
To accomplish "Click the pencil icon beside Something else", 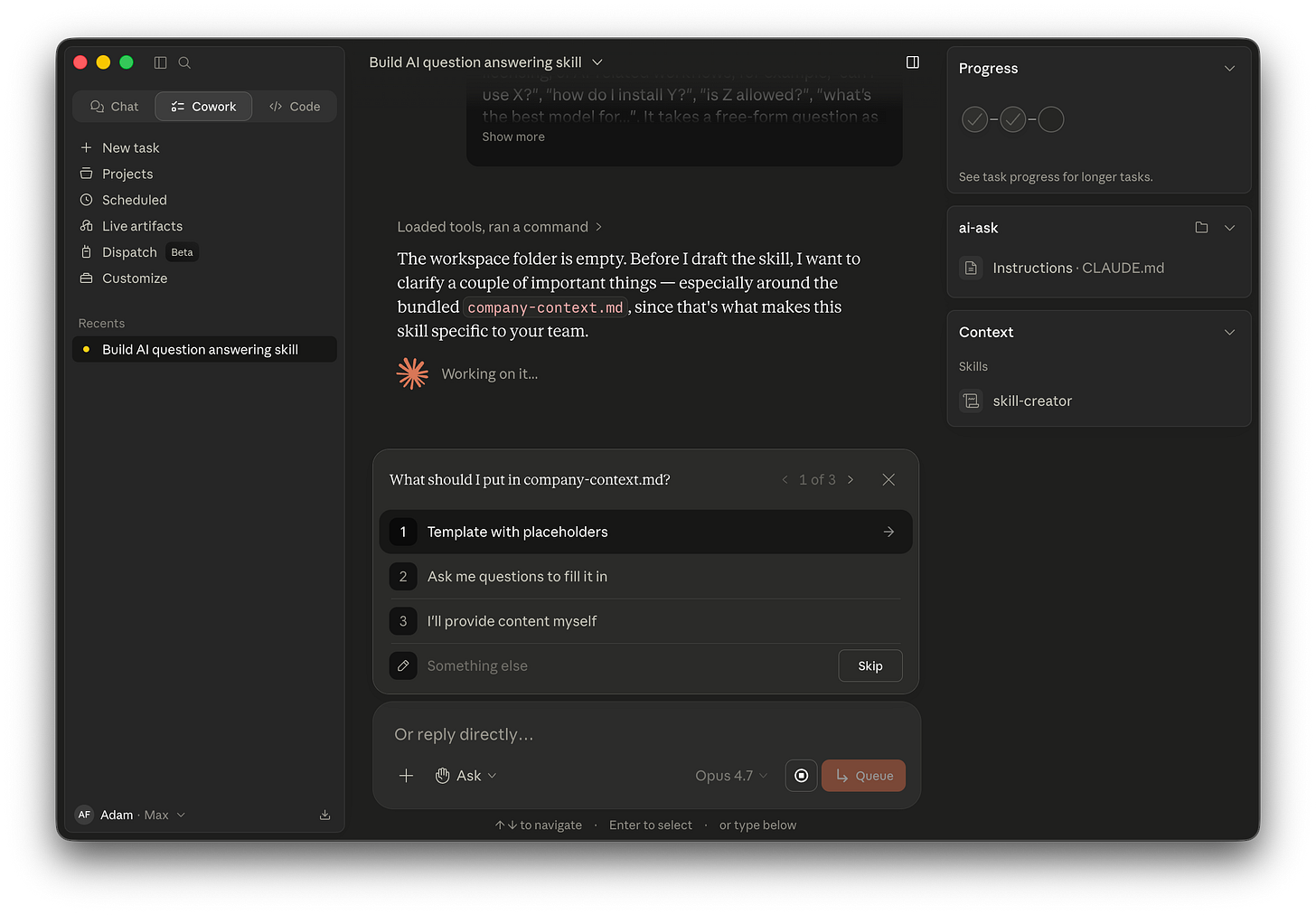I will point(403,665).
